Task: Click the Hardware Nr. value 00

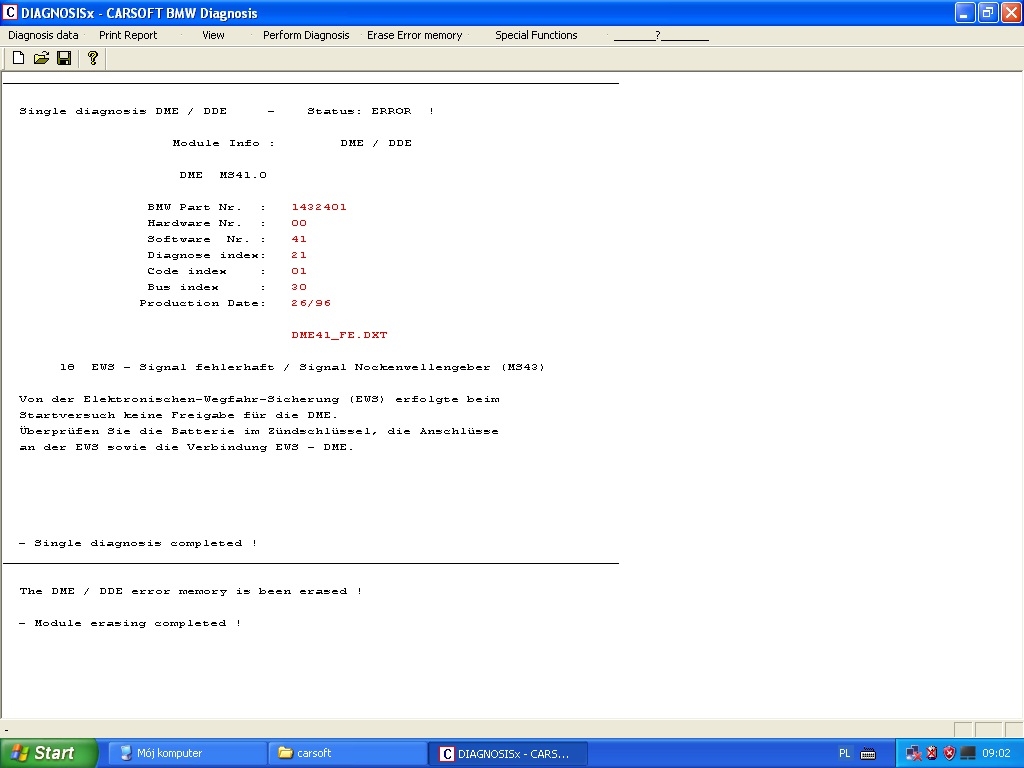Action: pos(299,223)
